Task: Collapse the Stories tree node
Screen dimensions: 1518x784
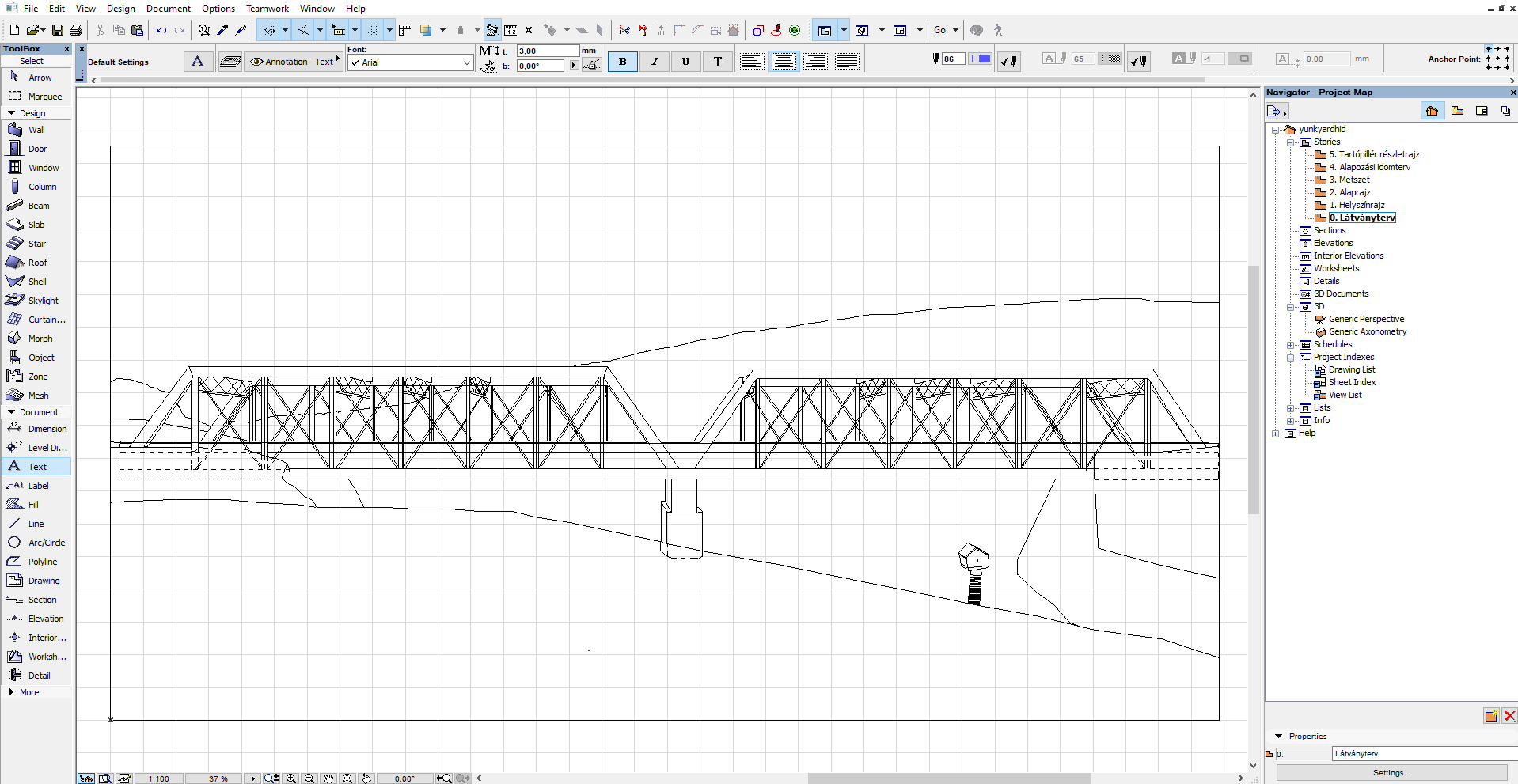Action: [x=1291, y=142]
